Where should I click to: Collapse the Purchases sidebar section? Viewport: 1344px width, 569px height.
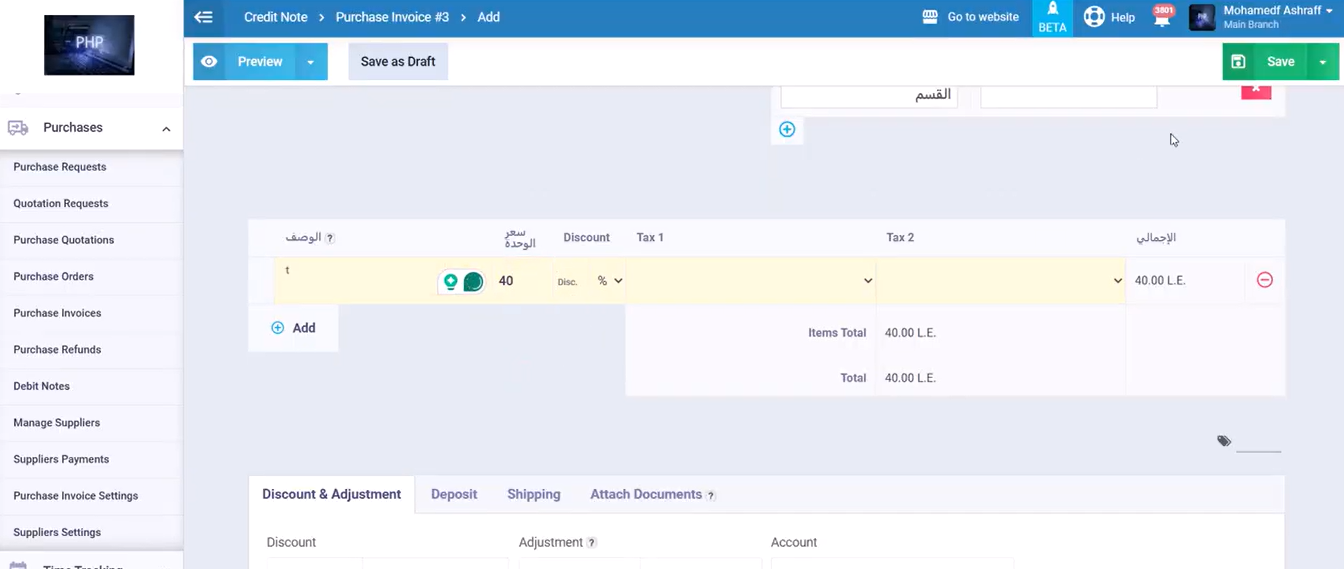point(166,128)
